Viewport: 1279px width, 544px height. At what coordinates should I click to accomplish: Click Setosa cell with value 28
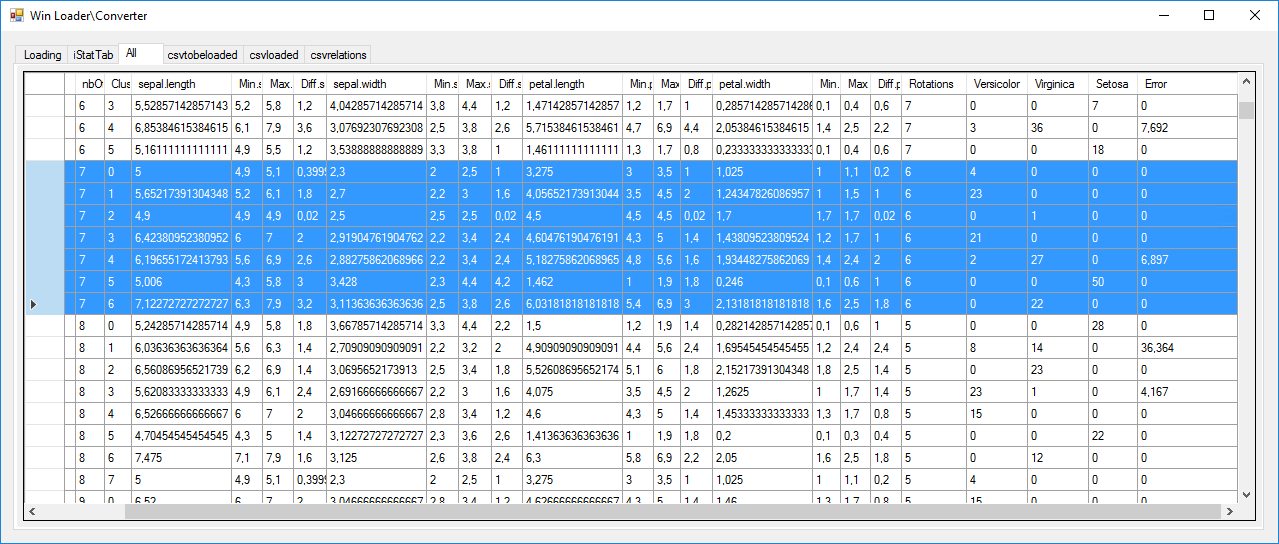(1114, 326)
